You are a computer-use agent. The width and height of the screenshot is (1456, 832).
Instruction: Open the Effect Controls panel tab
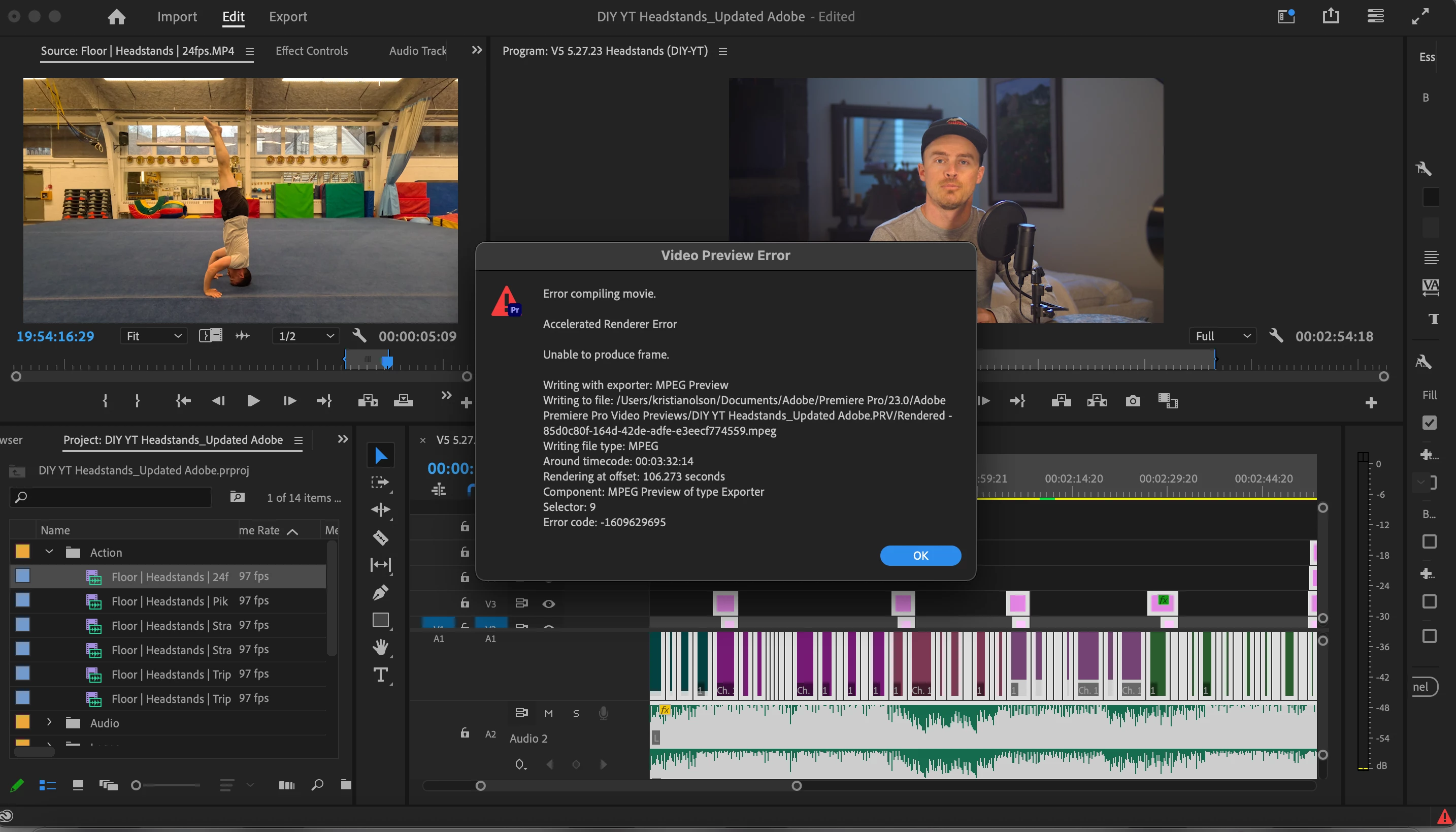pyautogui.click(x=311, y=51)
